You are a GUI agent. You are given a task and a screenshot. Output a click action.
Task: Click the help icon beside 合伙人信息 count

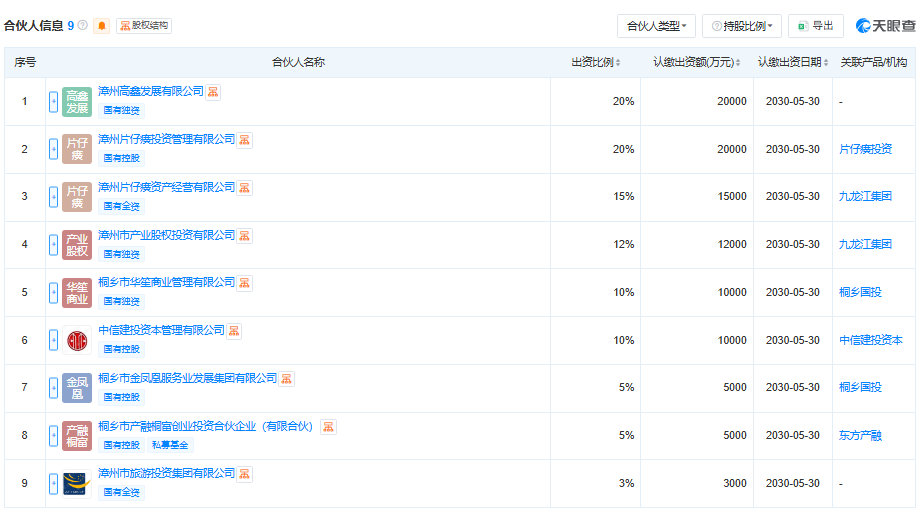tap(83, 26)
